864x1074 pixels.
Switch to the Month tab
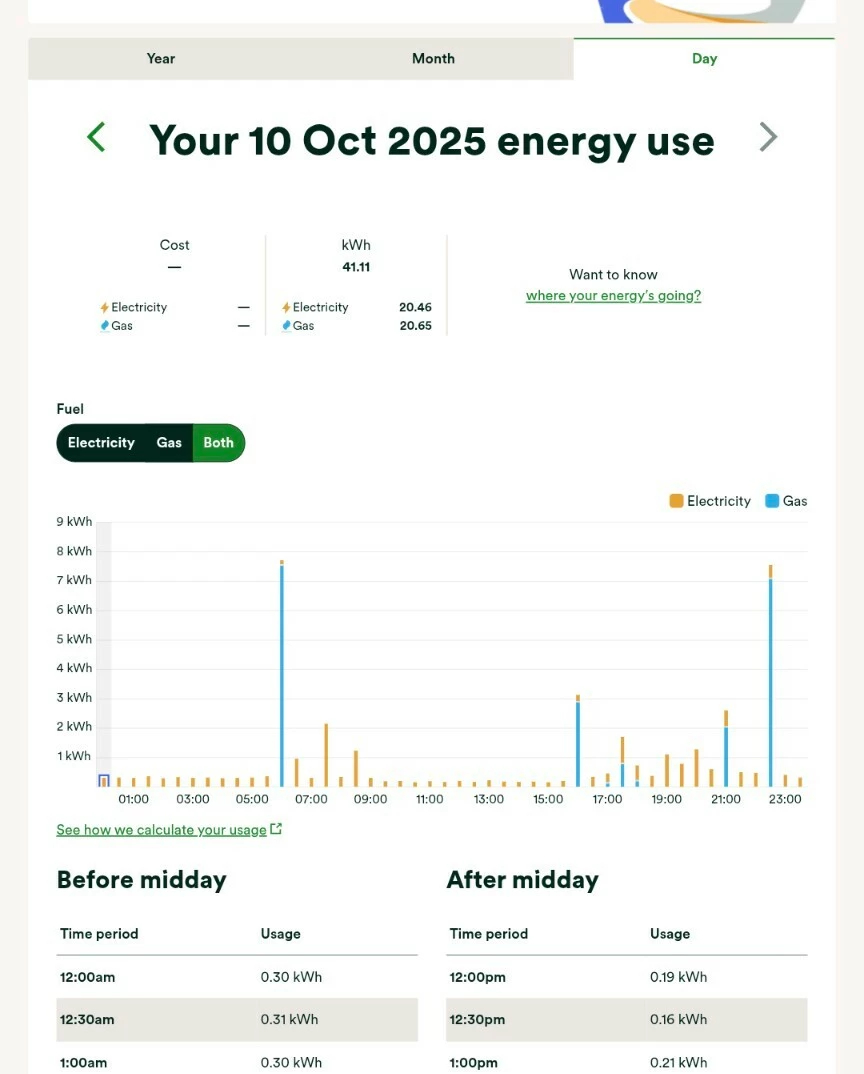433,59
